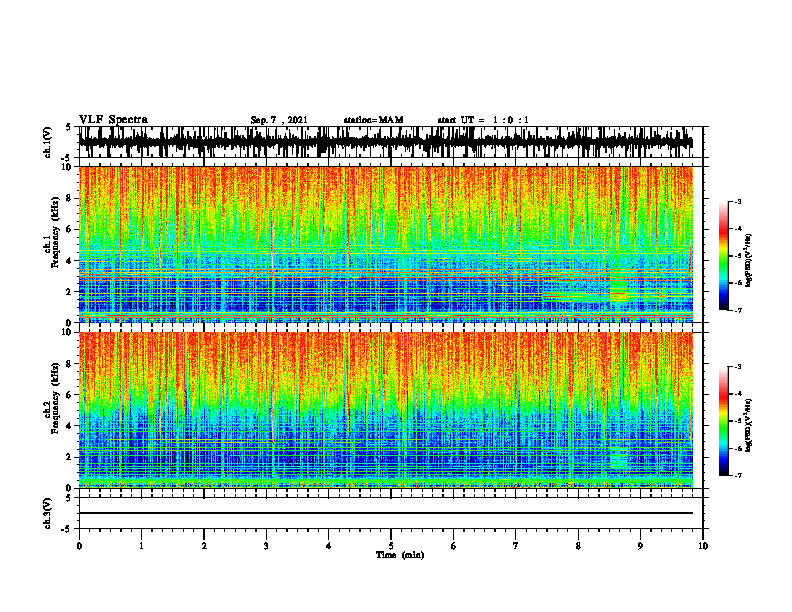This screenshot has width=792, height=612.
Task: Click time axis tick label "1"
Action: [141, 546]
